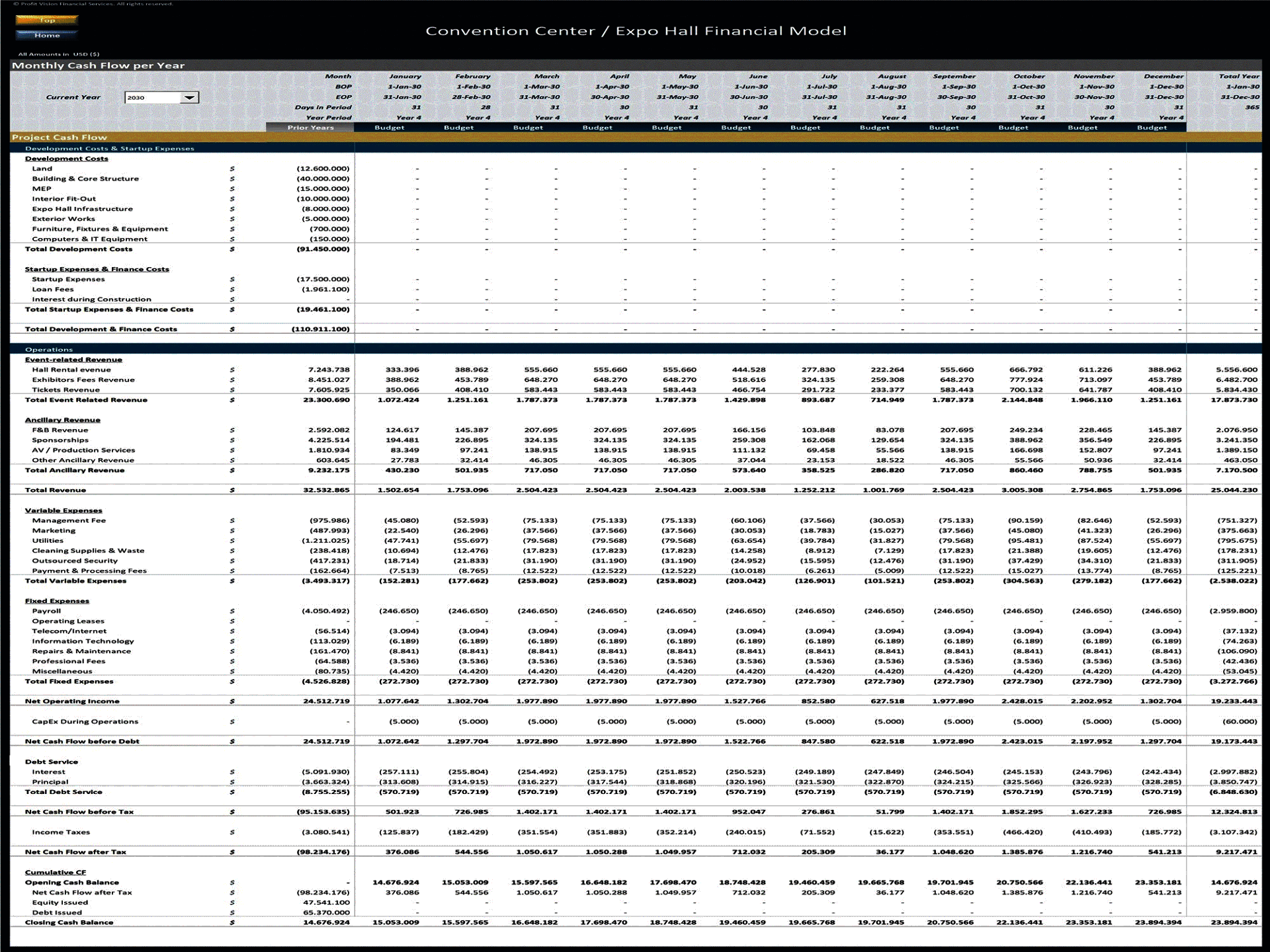Click Debt Issued value 65.370.000
Screen dimensions: 1270x952
tap(326, 912)
